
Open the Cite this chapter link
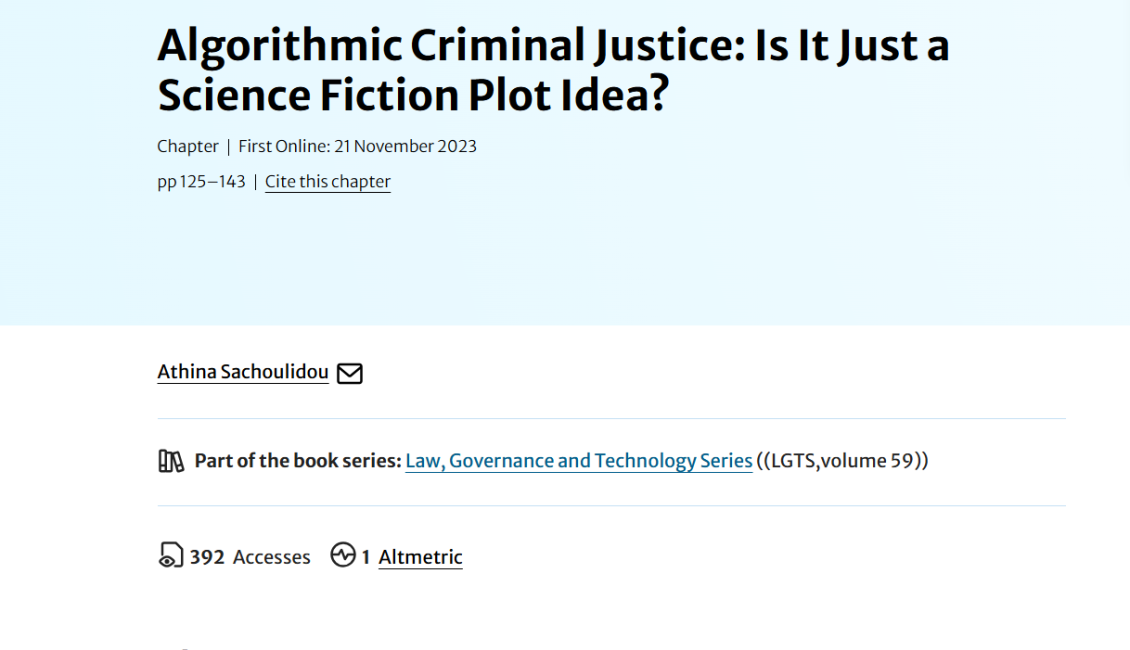click(x=327, y=182)
